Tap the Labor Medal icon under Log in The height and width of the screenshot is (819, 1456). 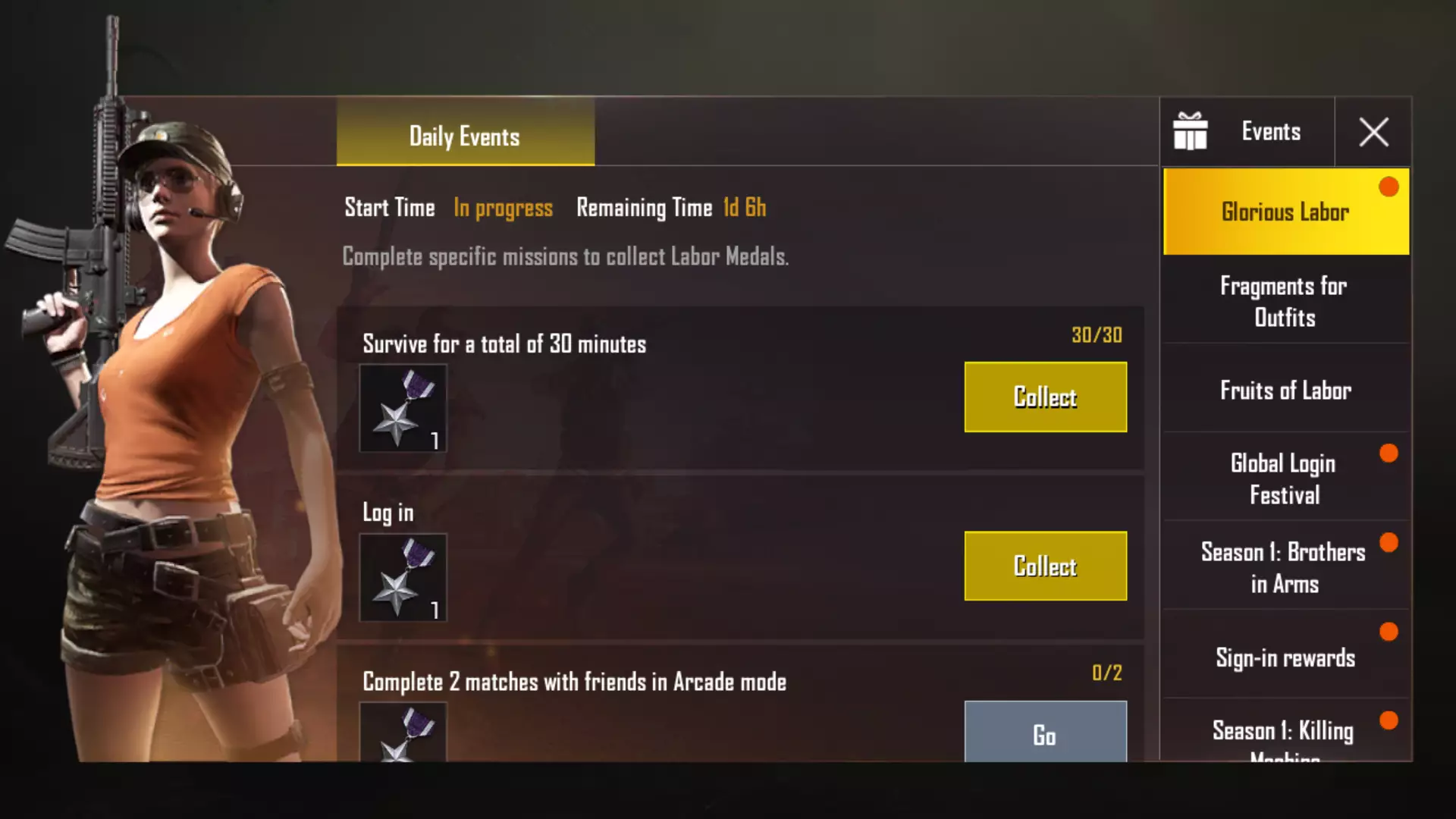click(403, 578)
